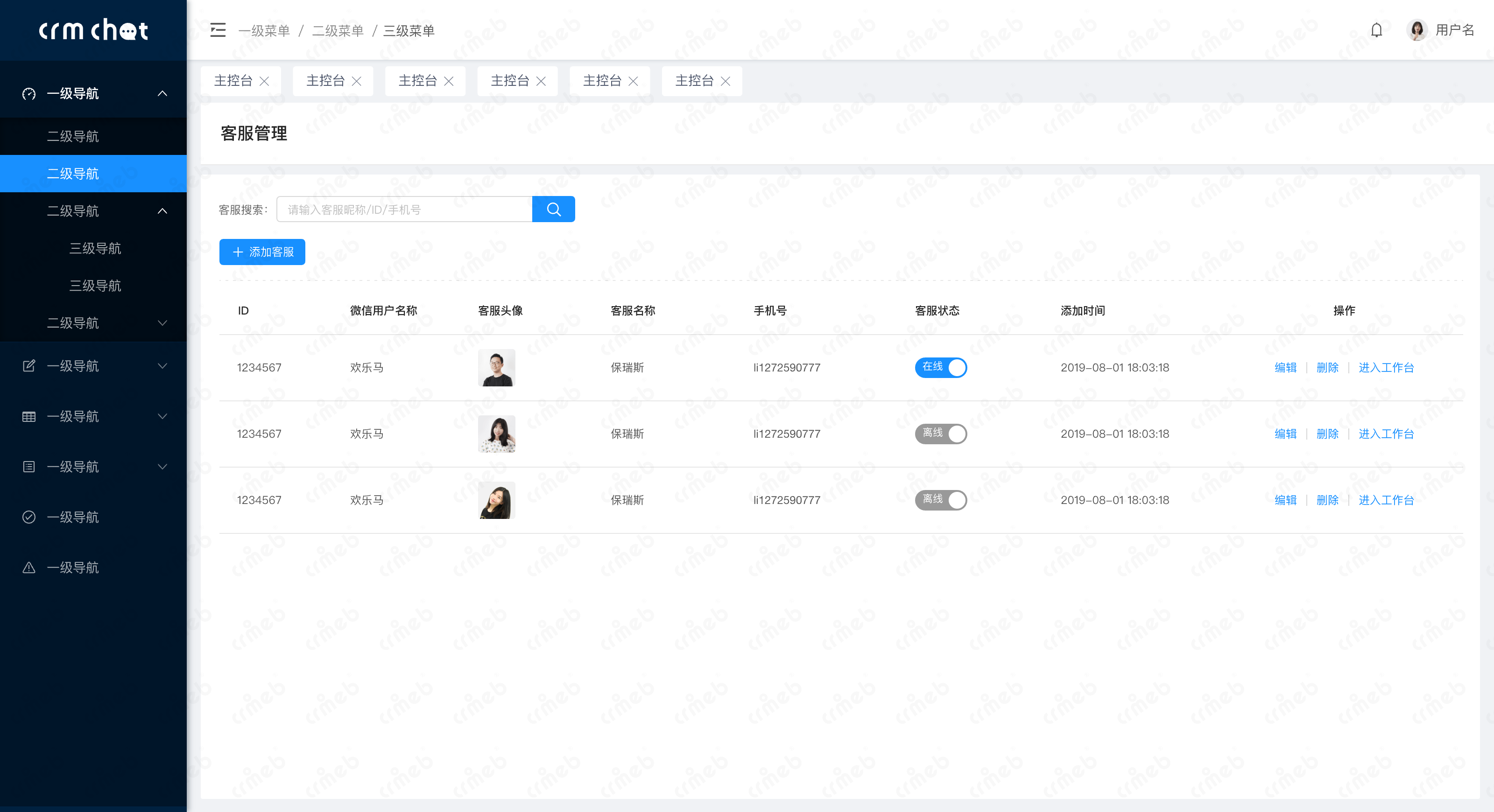This screenshot has height=812, width=1494.
Task: Toggle third row 离线 status switch
Action: coord(940,500)
